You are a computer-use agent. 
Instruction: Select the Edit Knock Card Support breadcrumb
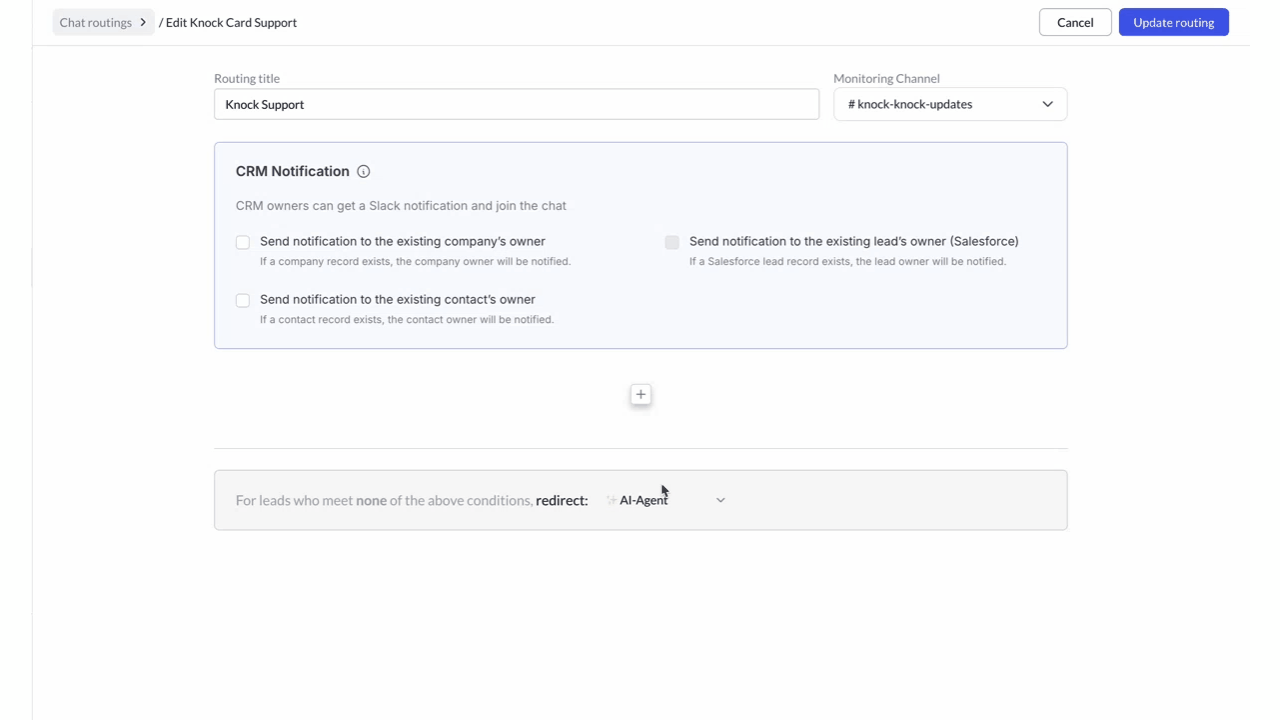coord(231,22)
